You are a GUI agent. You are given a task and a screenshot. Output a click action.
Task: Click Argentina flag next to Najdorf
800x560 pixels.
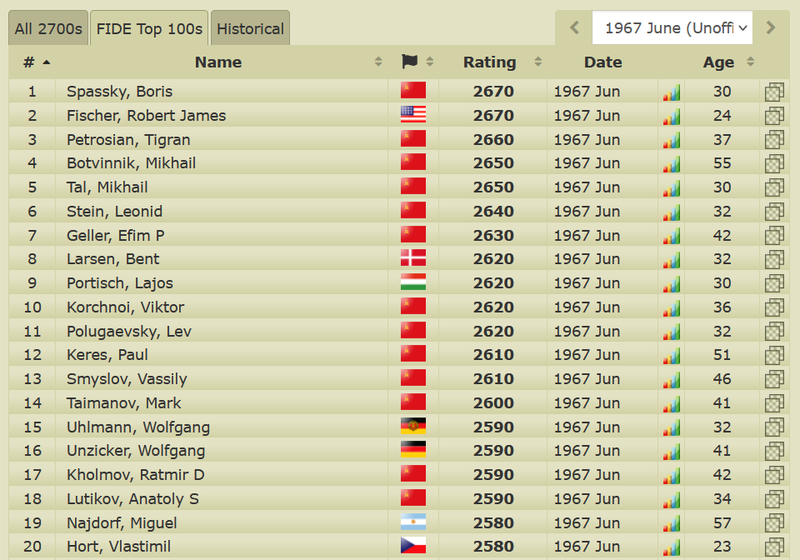413,523
